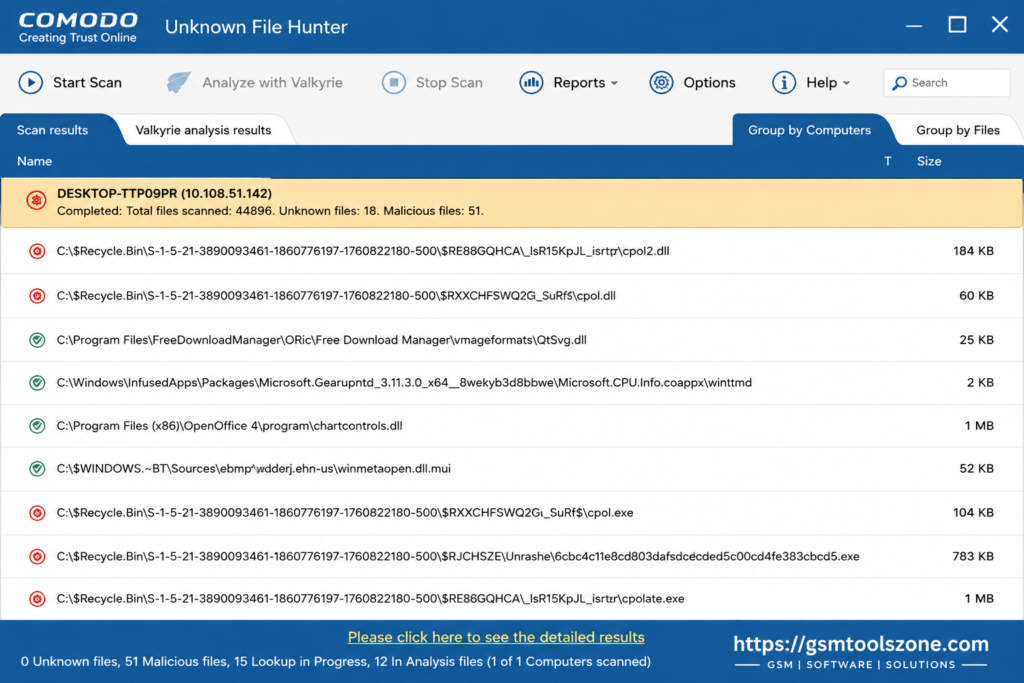Viewport: 1024px width, 683px height.
Task: Click the Analyze with Valkyrie wing icon
Action: pyautogui.click(x=178, y=82)
